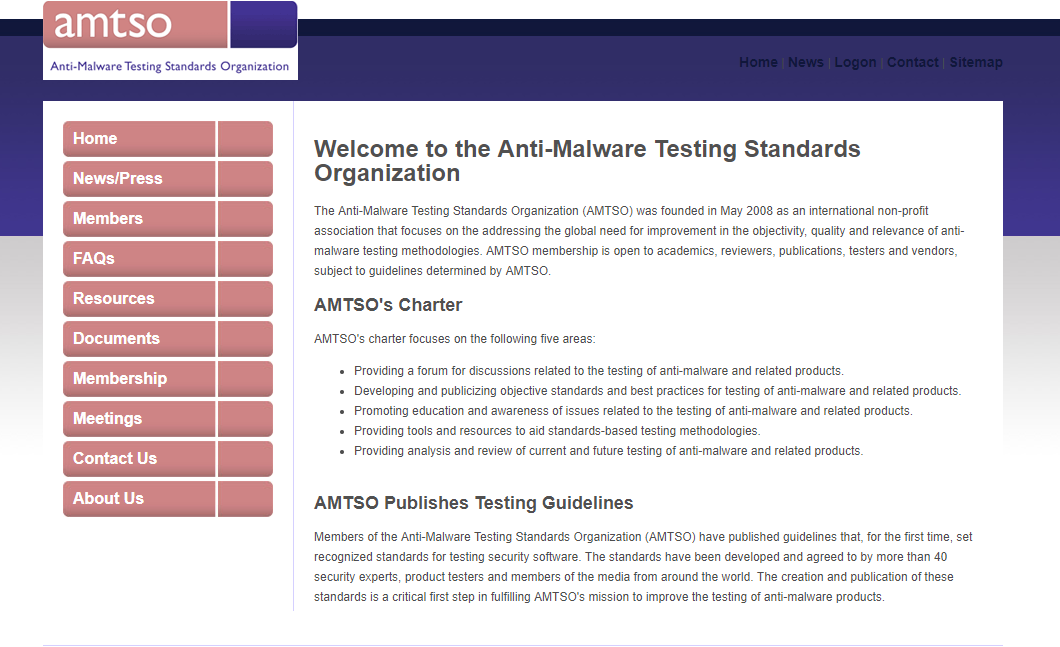The width and height of the screenshot is (1060, 647).
Task: Open the Contact link in the top navigation
Action: (x=913, y=62)
